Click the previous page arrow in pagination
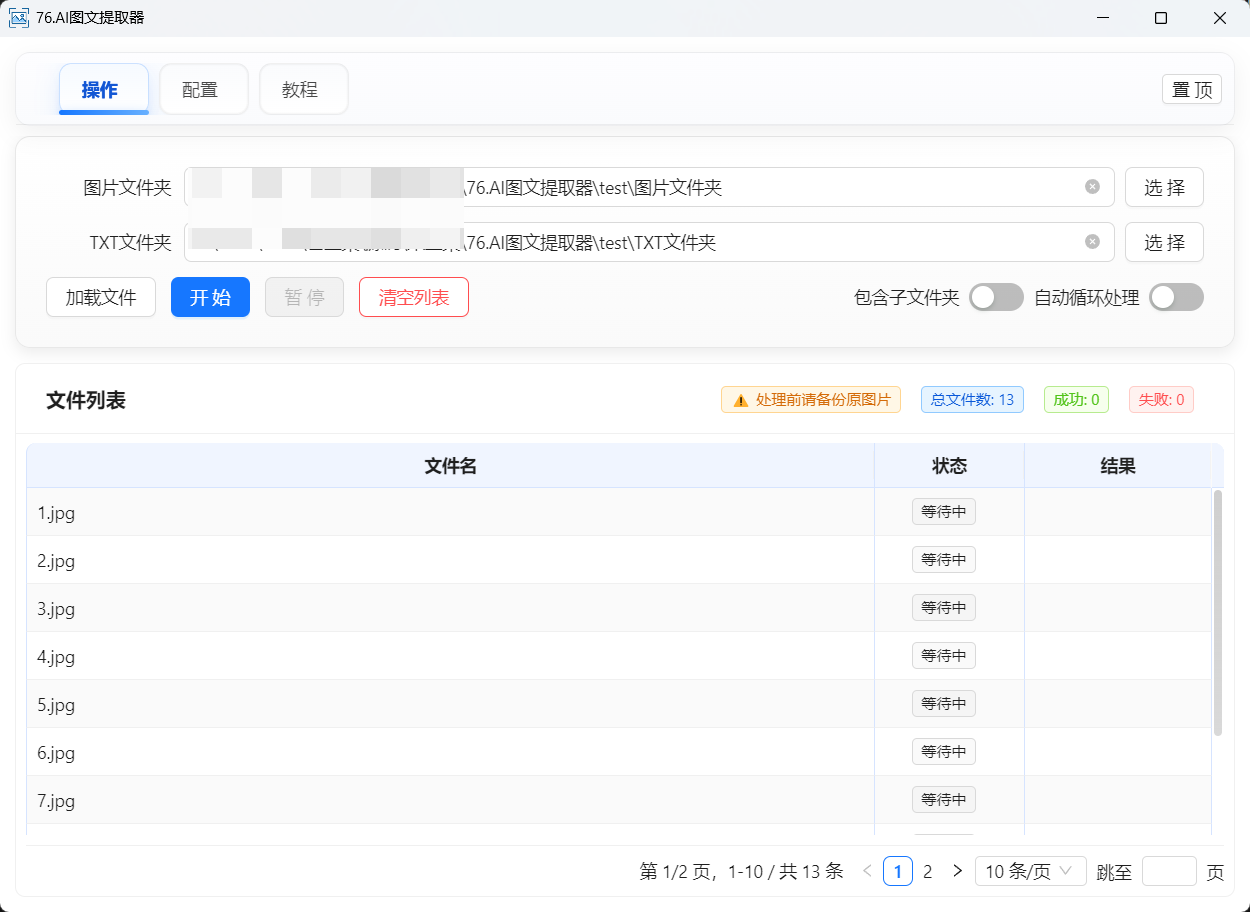Screen dimensions: 1250x912 [866, 871]
